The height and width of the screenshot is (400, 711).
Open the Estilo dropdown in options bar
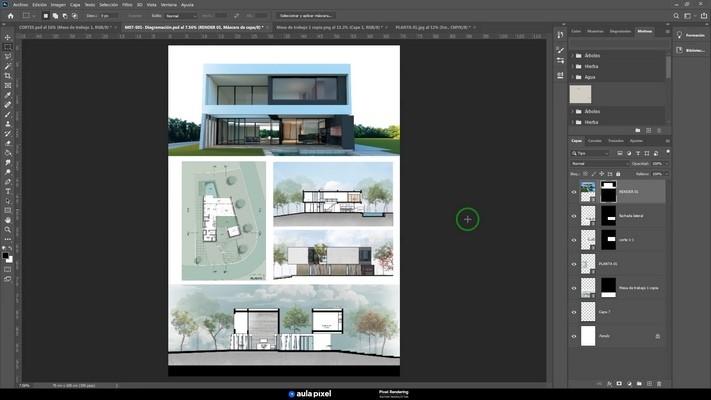point(181,16)
